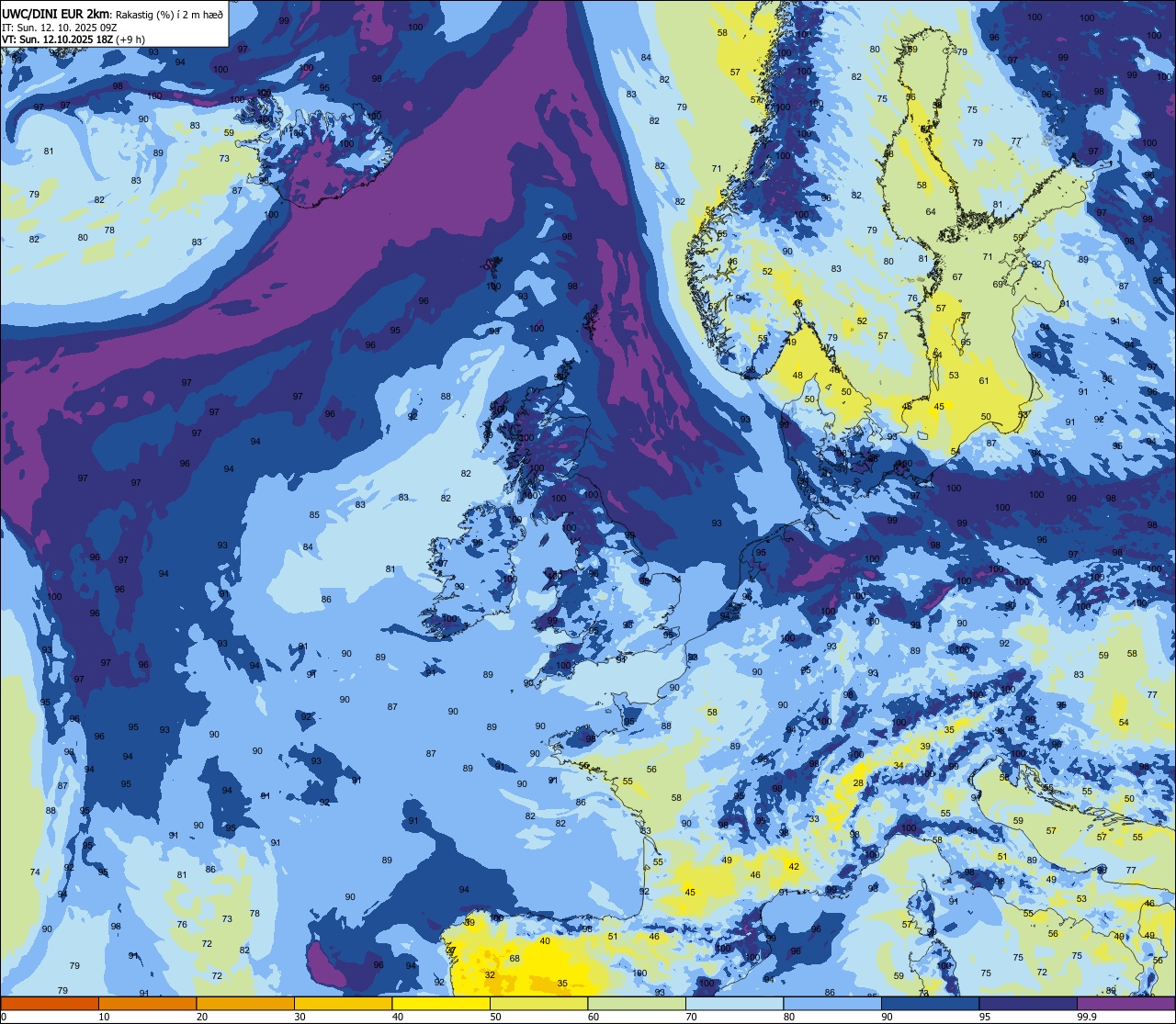Click the '70' tick label under the color bar
This screenshot has height=1024, width=1176.
tap(691, 1017)
